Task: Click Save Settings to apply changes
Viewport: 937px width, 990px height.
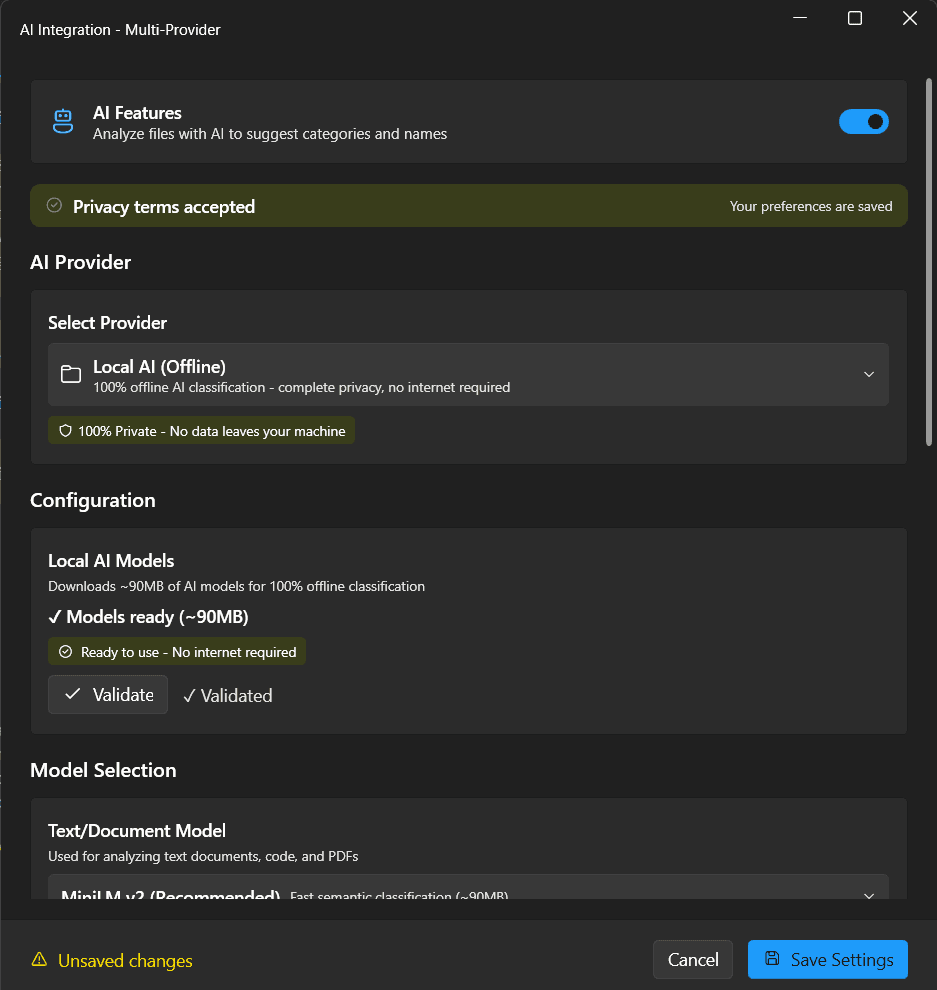Action: (827, 959)
